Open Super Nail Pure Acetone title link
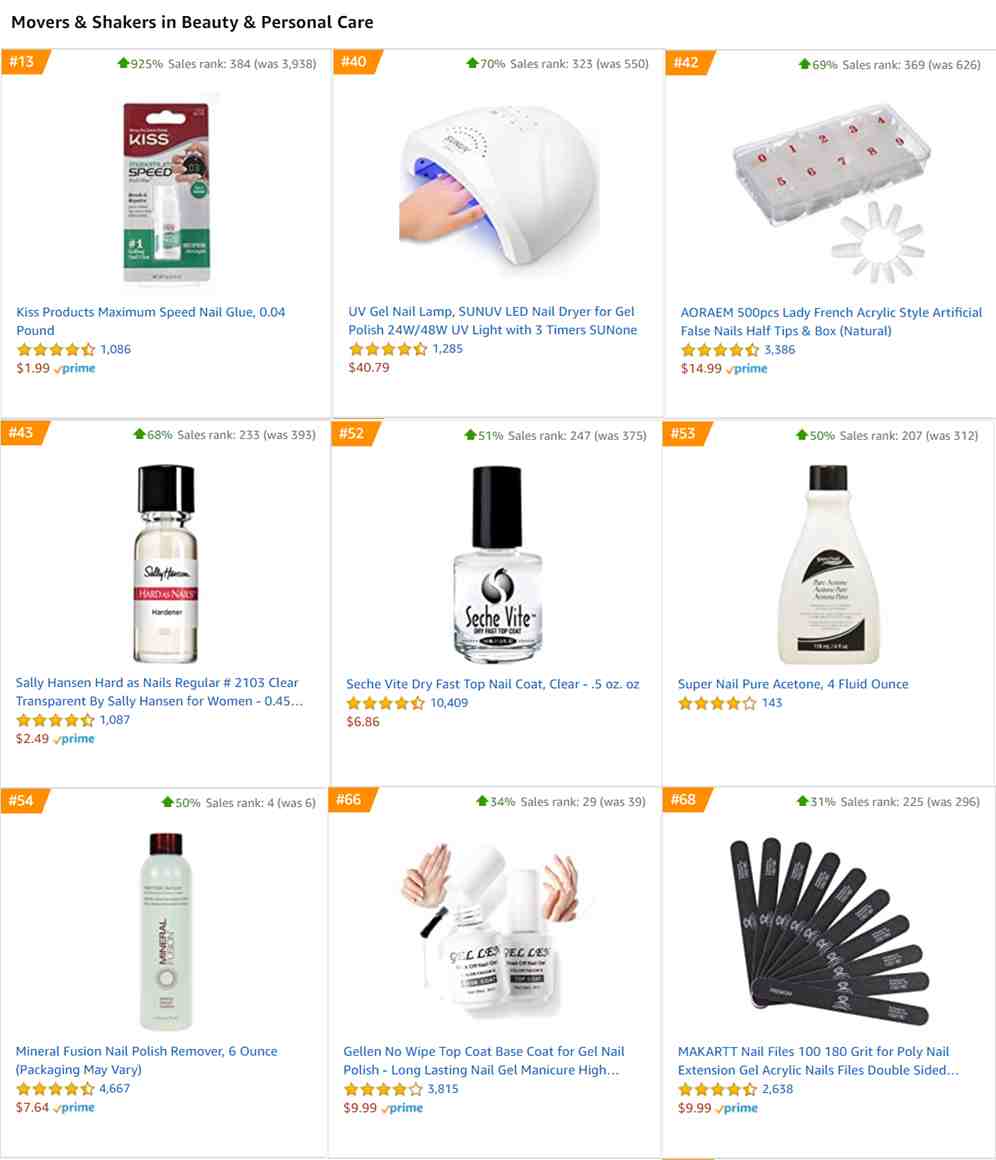This screenshot has width=996, height=1160. pyautogui.click(x=793, y=684)
